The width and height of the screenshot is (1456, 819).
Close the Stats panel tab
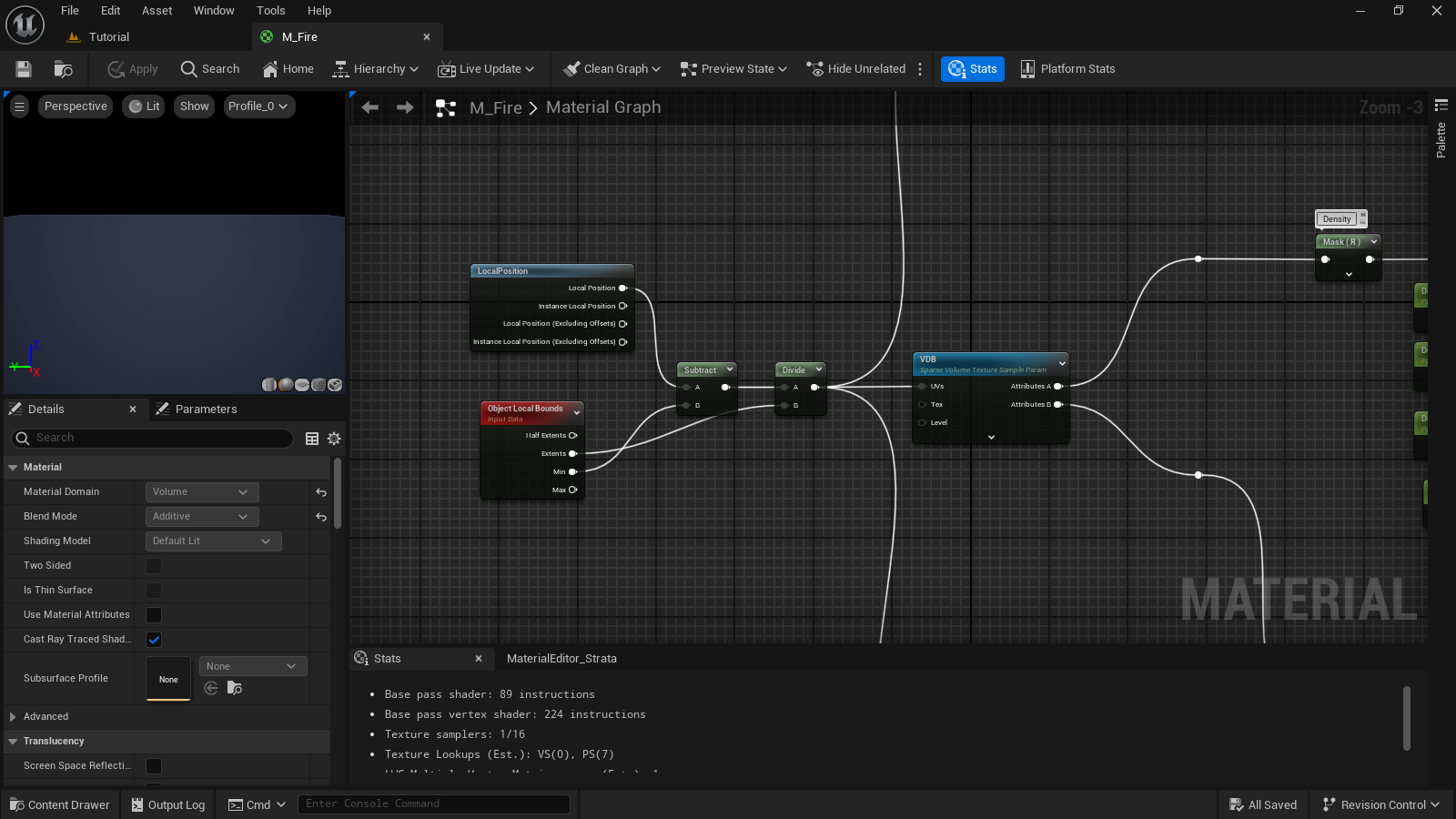[x=479, y=659]
